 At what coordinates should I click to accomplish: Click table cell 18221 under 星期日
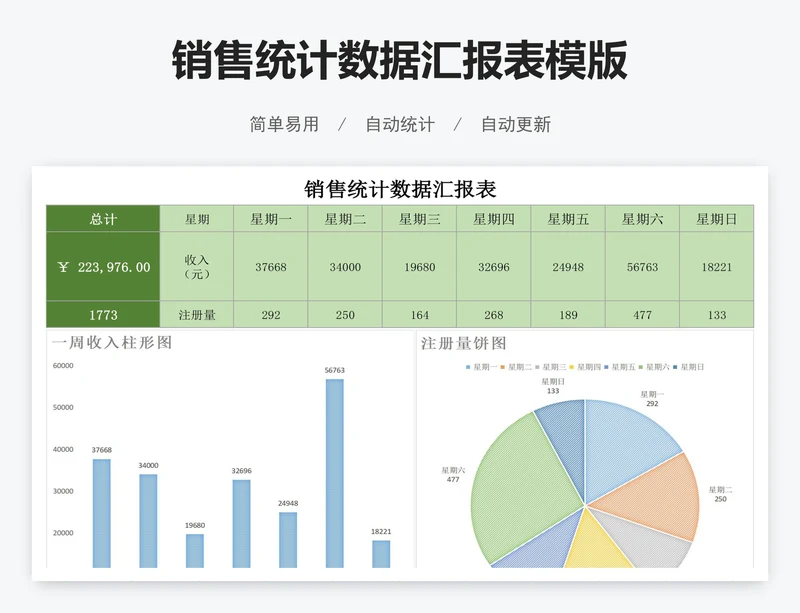pyautogui.click(x=717, y=266)
